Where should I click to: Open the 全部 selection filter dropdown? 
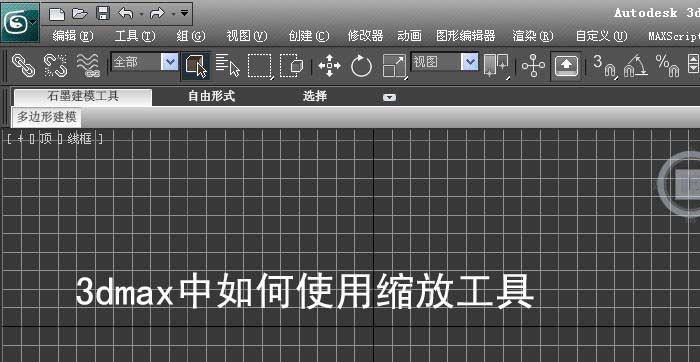point(144,62)
